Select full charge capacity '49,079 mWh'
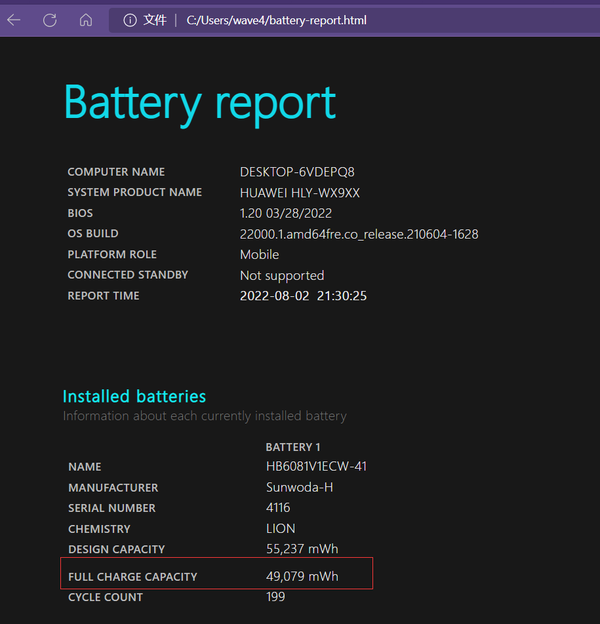 302,576
